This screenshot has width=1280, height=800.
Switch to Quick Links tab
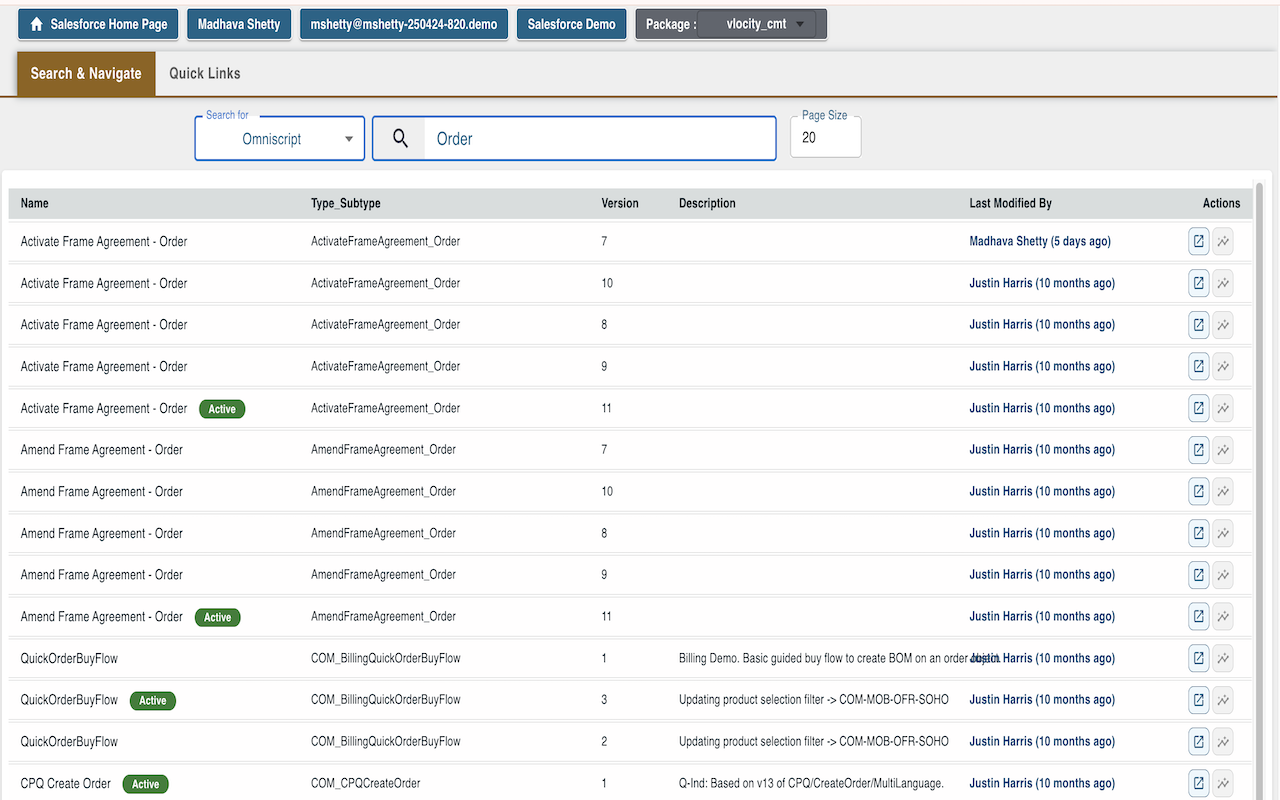[205, 73]
